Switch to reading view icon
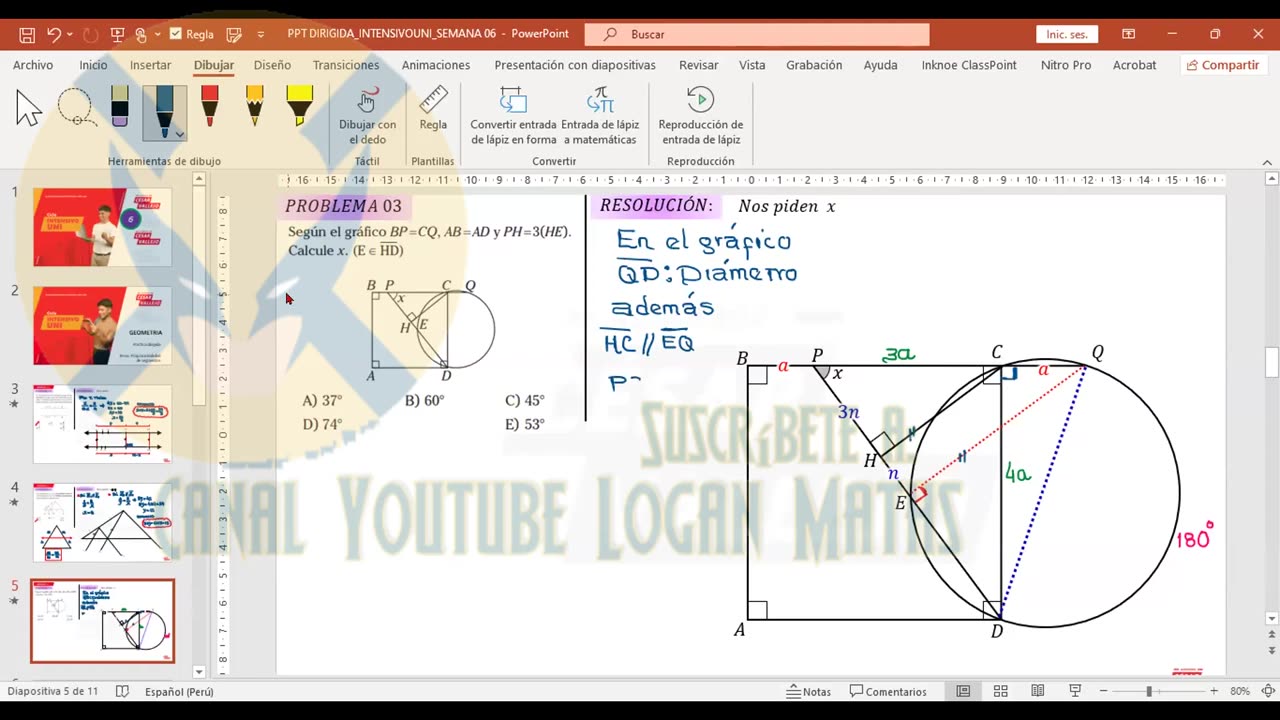Viewport: 1280px width, 720px height. 1038,691
